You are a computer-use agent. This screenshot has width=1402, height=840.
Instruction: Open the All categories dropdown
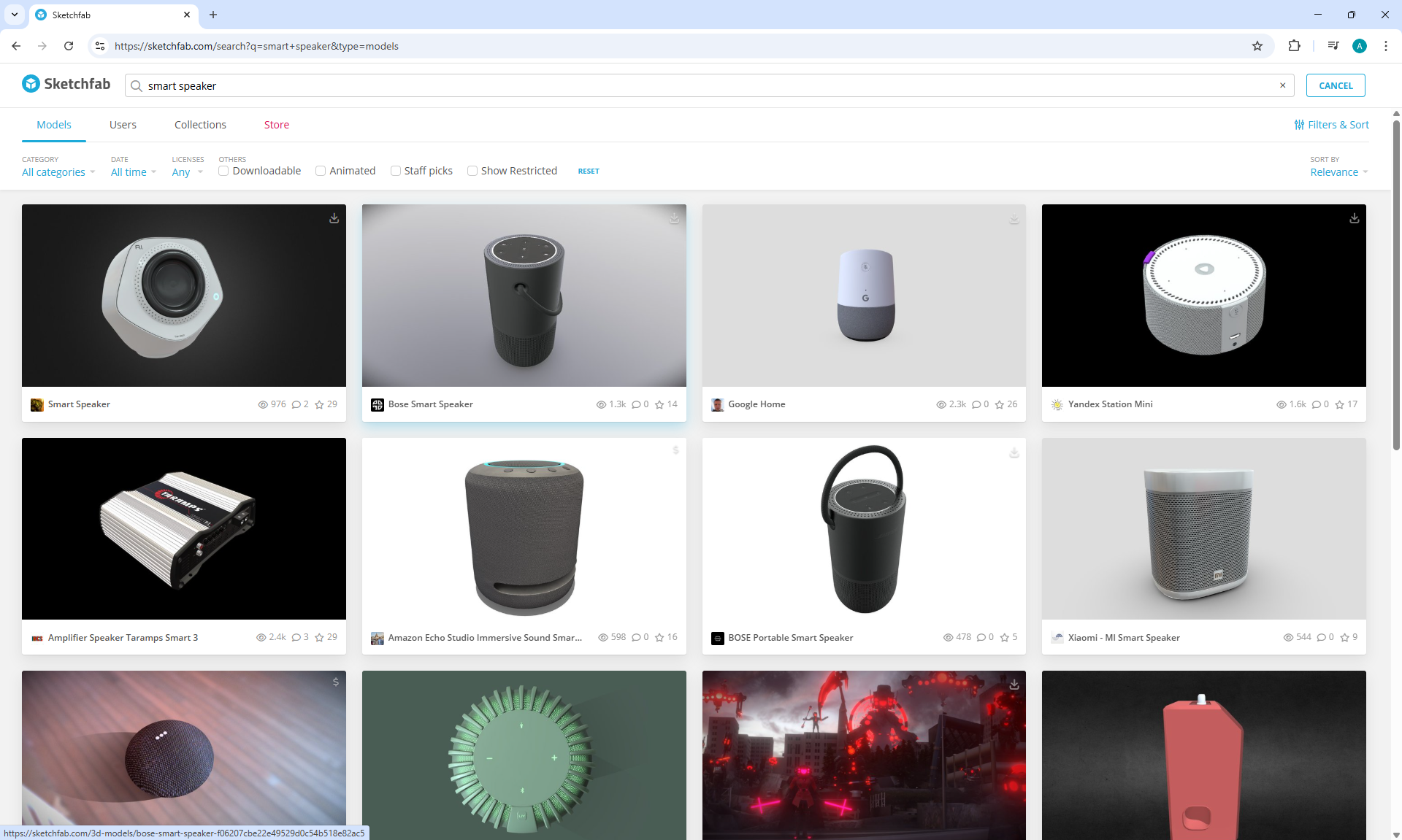click(x=58, y=172)
